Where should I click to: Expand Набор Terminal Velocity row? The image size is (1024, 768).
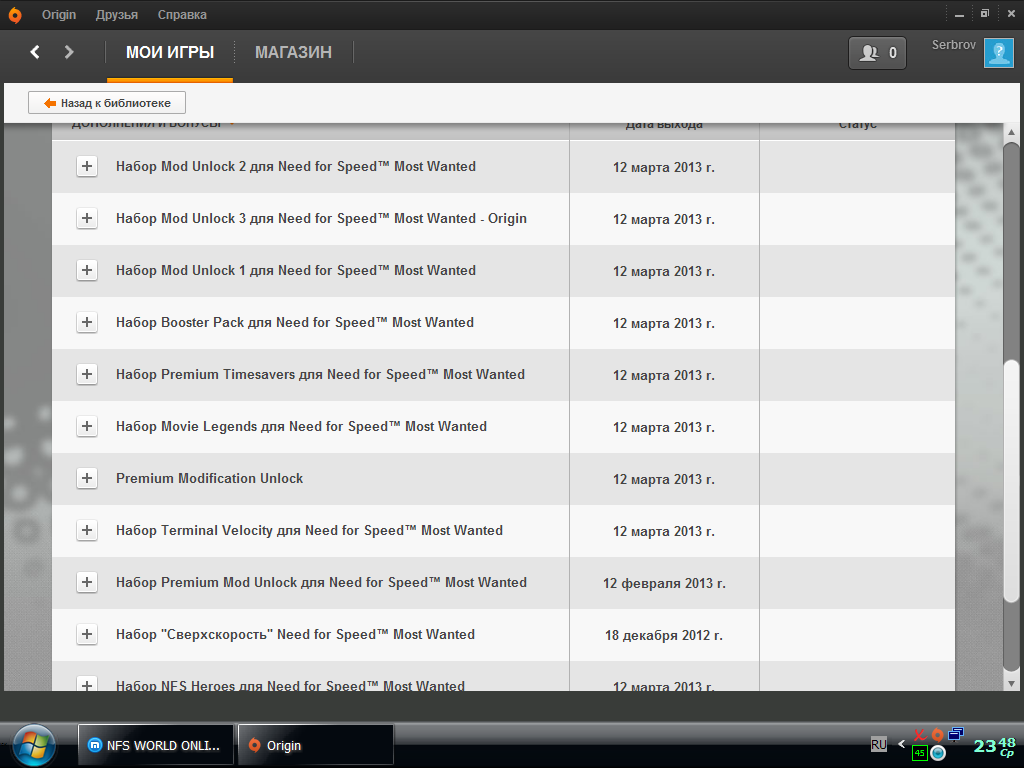tap(87, 531)
